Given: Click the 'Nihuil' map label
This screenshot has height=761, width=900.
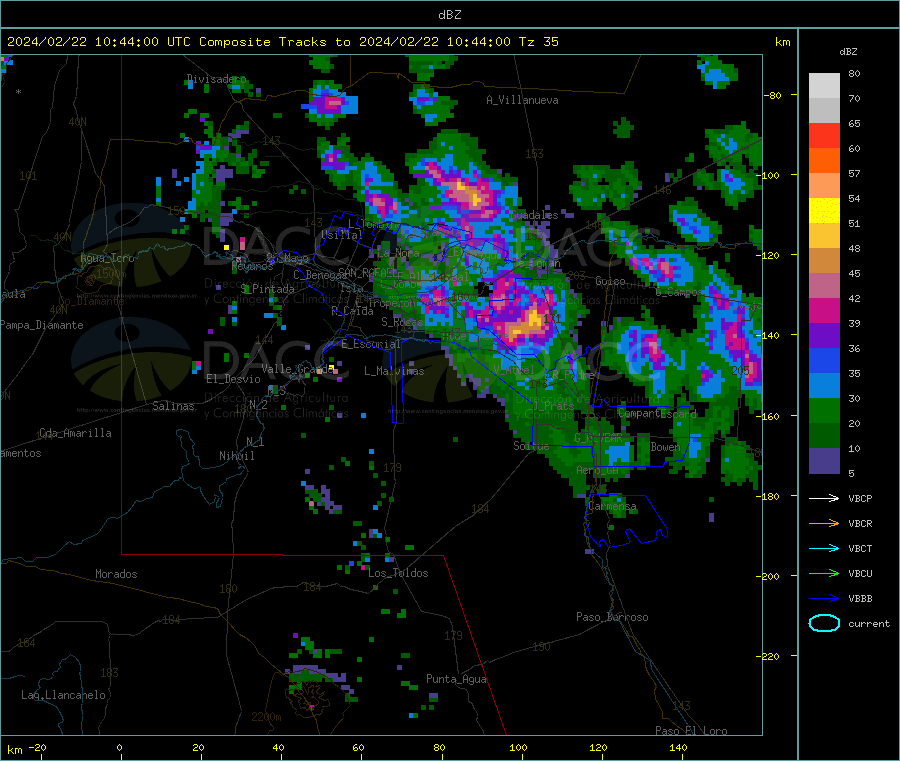Looking at the screenshot, I should [236, 456].
